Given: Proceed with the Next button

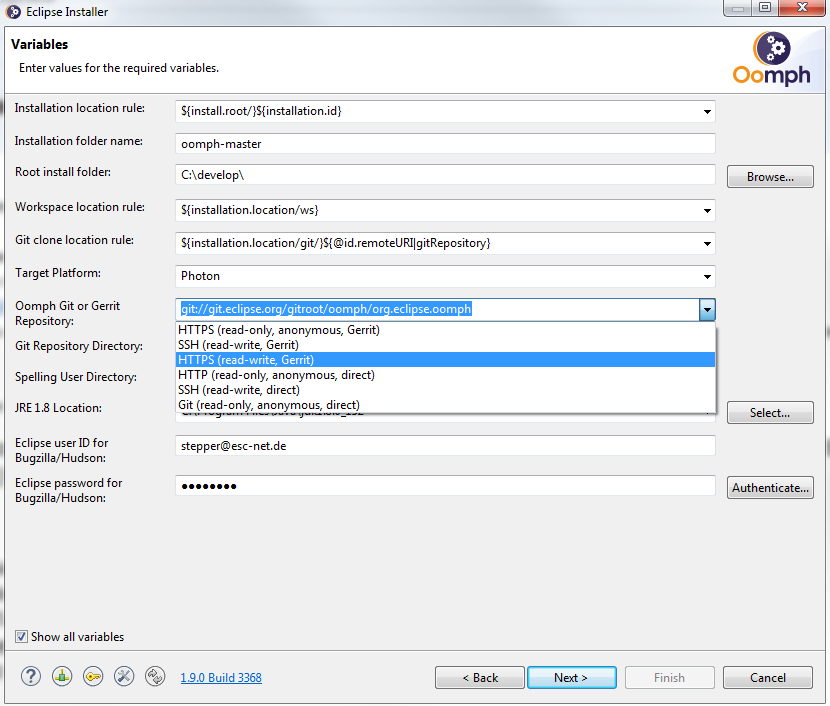Looking at the screenshot, I should click(x=572, y=677).
